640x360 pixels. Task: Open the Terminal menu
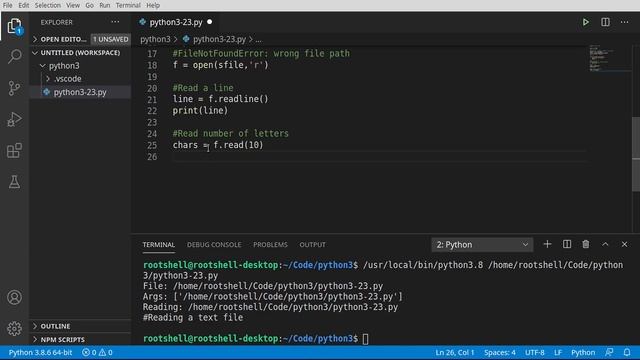point(128,5)
